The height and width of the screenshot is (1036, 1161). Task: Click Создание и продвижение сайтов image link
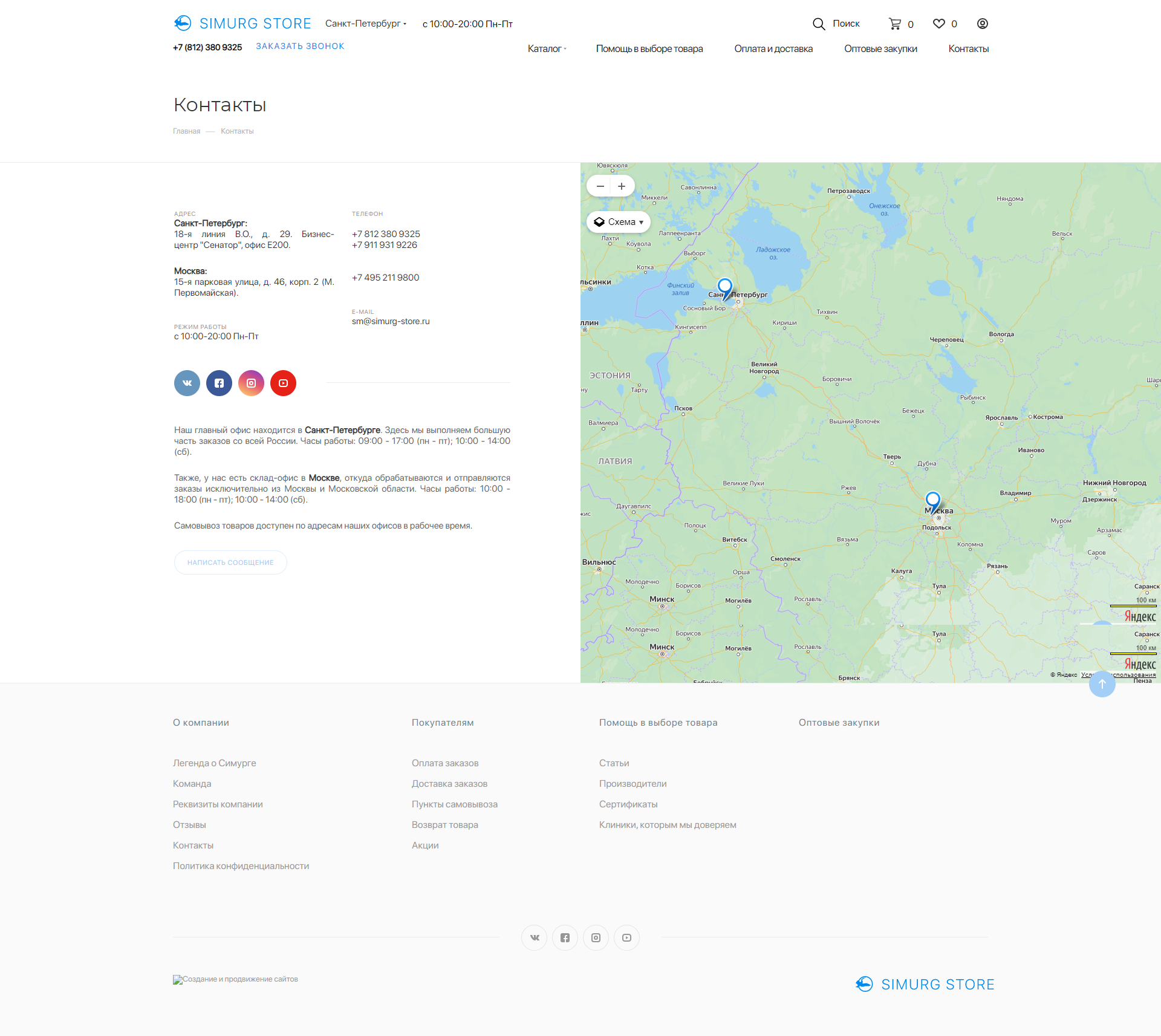coord(235,979)
